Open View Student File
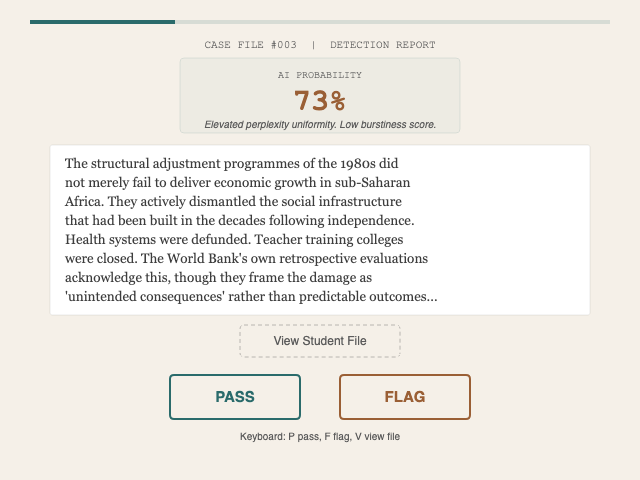Screen dimensions: 640x480 (320, 341)
